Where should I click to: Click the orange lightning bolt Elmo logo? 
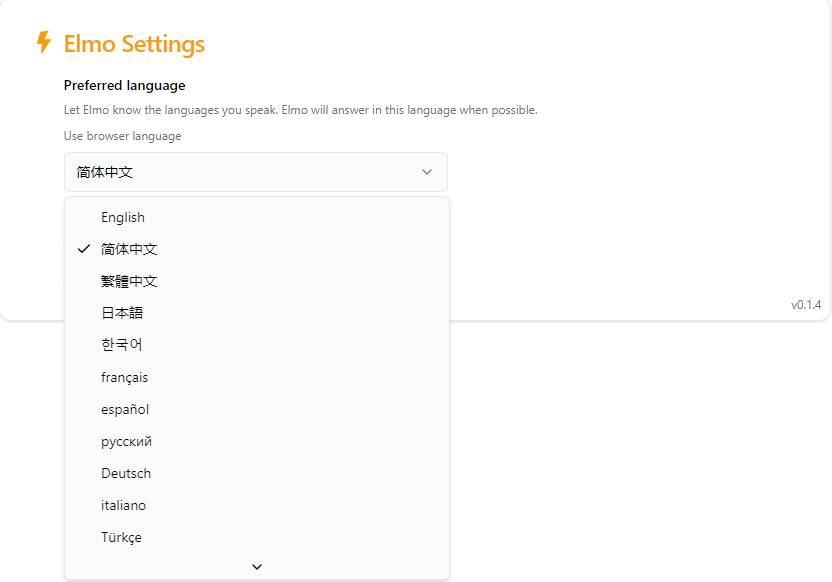(x=44, y=42)
